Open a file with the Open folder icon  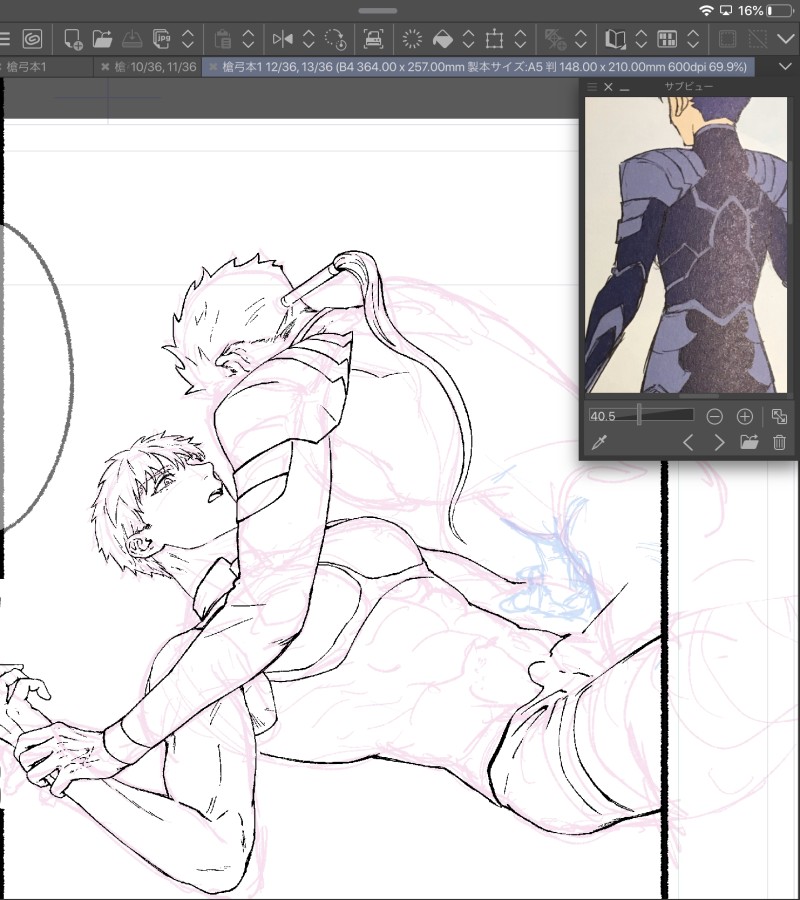102,39
